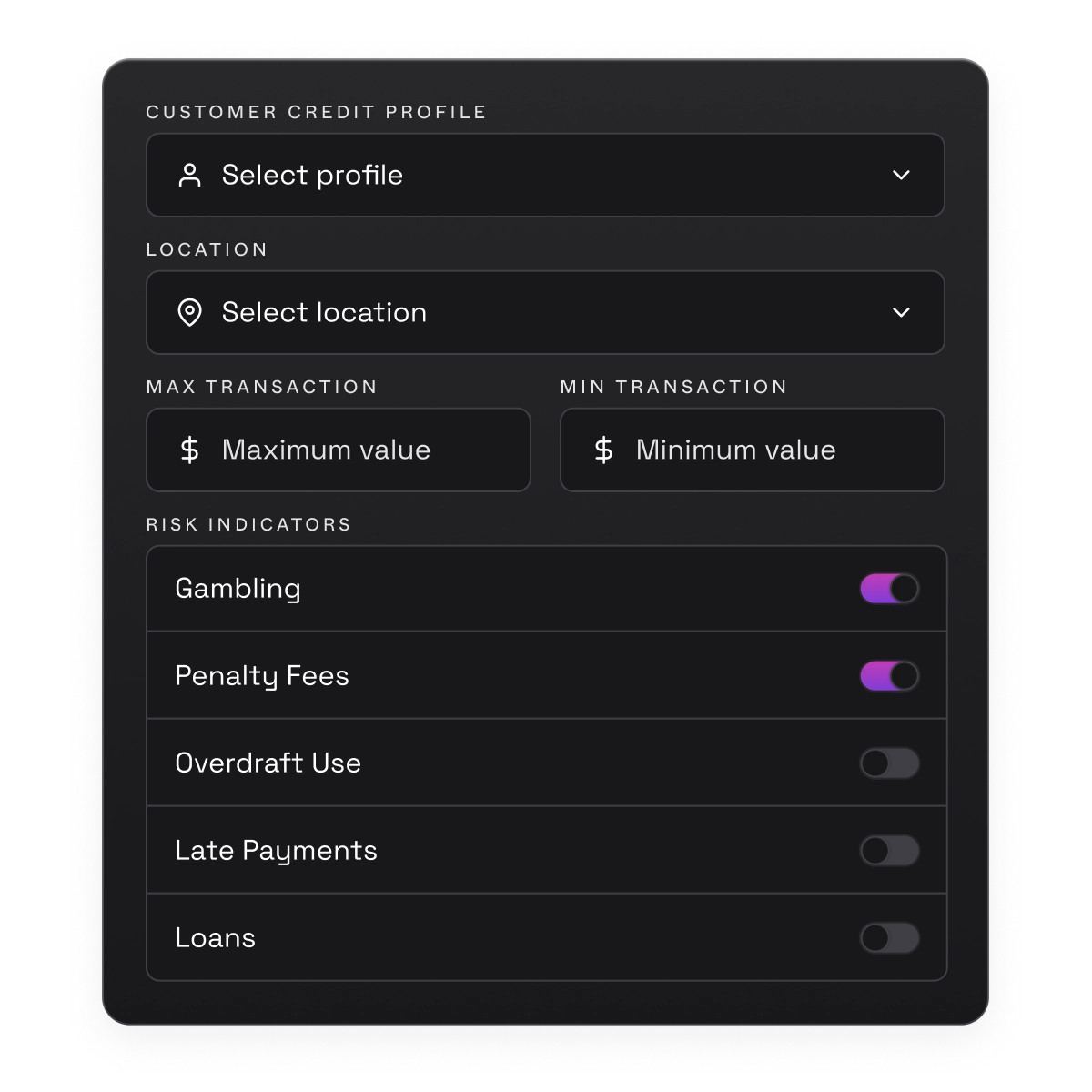Click the Penalty Fees row label
Image resolution: width=1092 pixels, height=1092 pixels.
pyautogui.click(x=262, y=676)
